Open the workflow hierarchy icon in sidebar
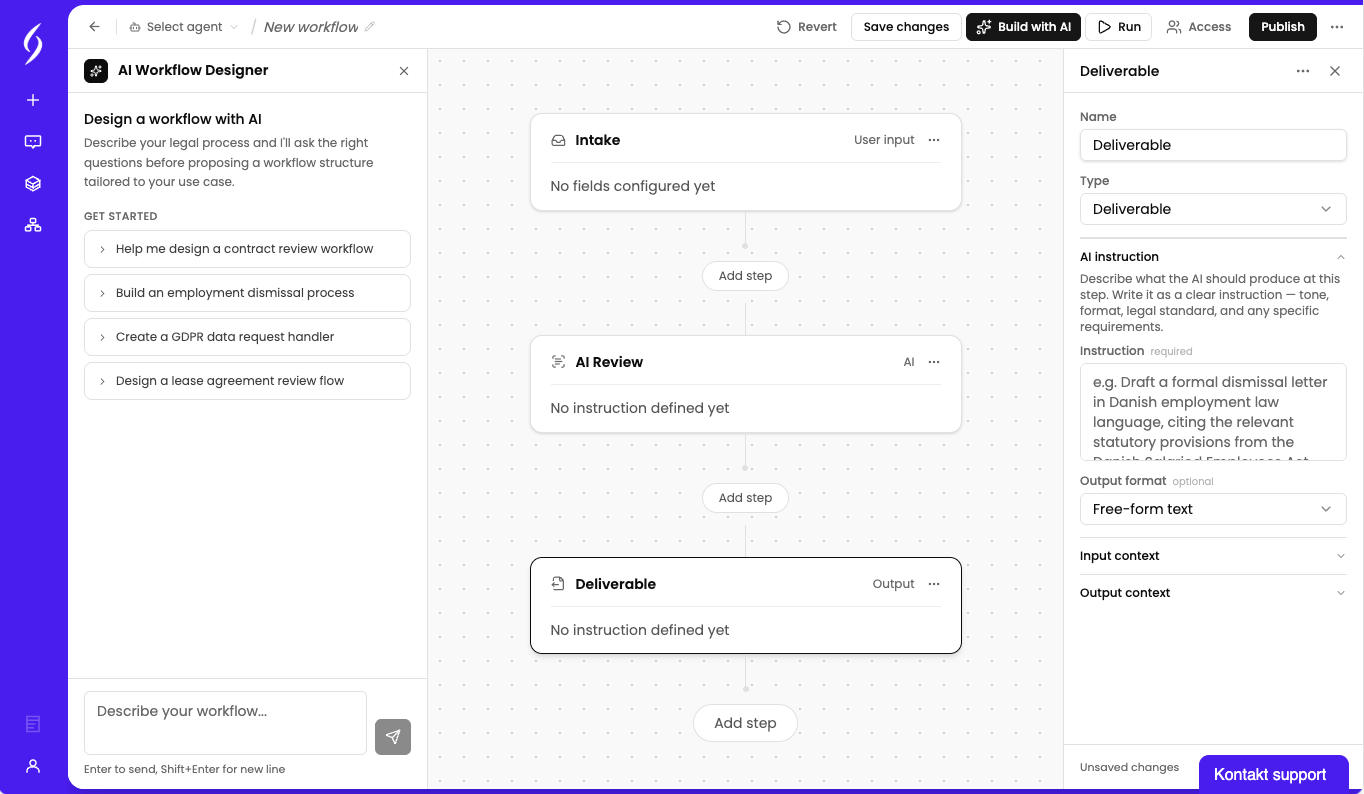The width and height of the screenshot is (1364, 794). click(33, 225)
